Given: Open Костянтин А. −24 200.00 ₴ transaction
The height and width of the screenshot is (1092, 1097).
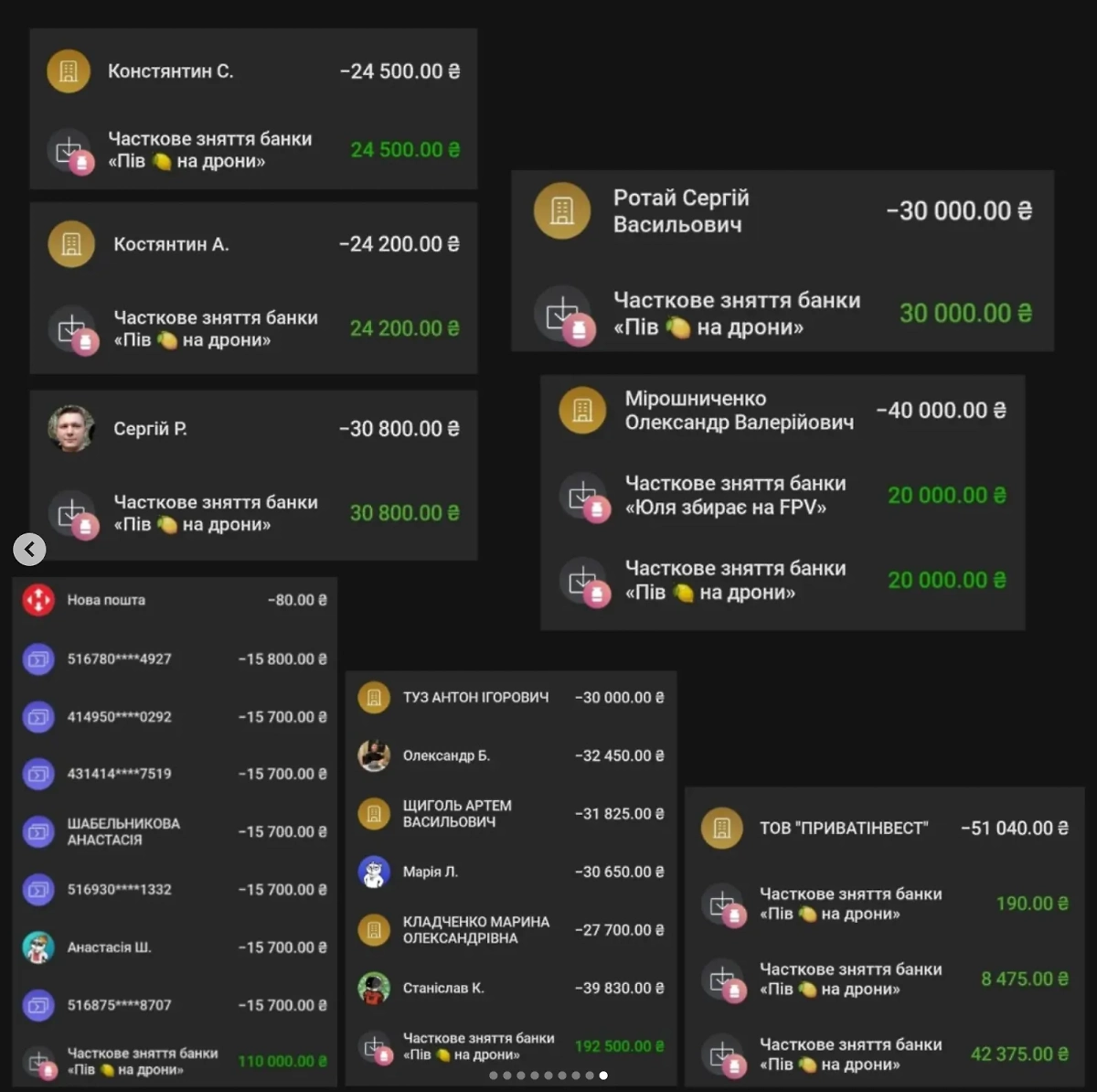Looking at the screenshot, I should tap(253, 245).
